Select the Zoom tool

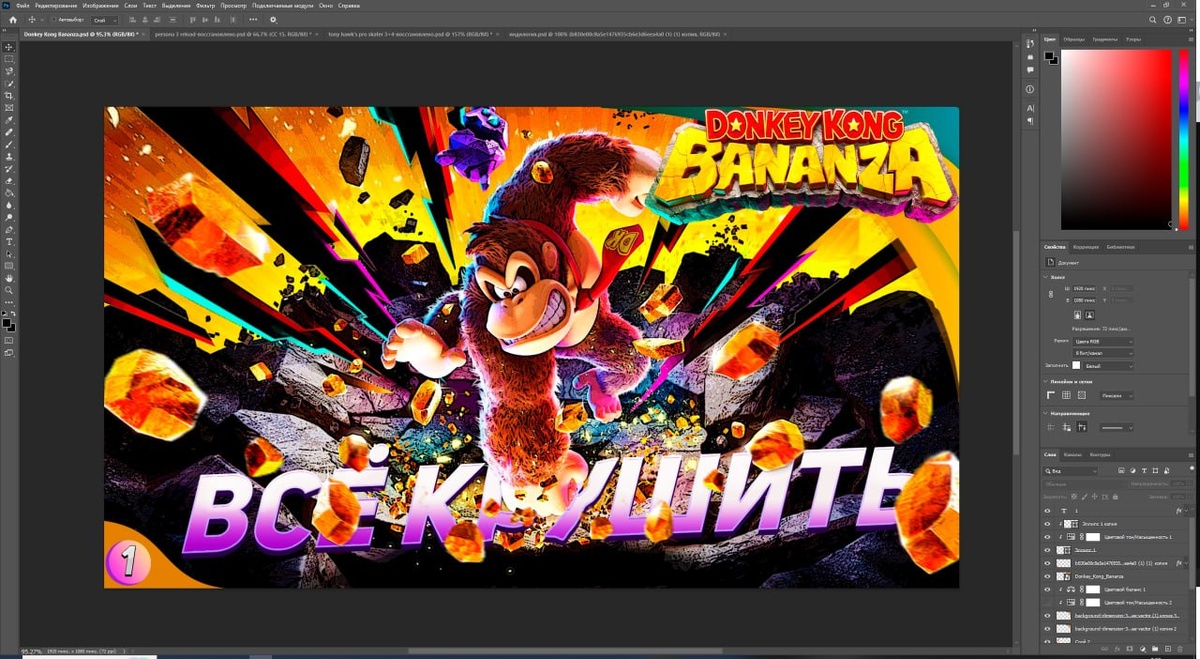pyautogui.click(x=10, y=290)
